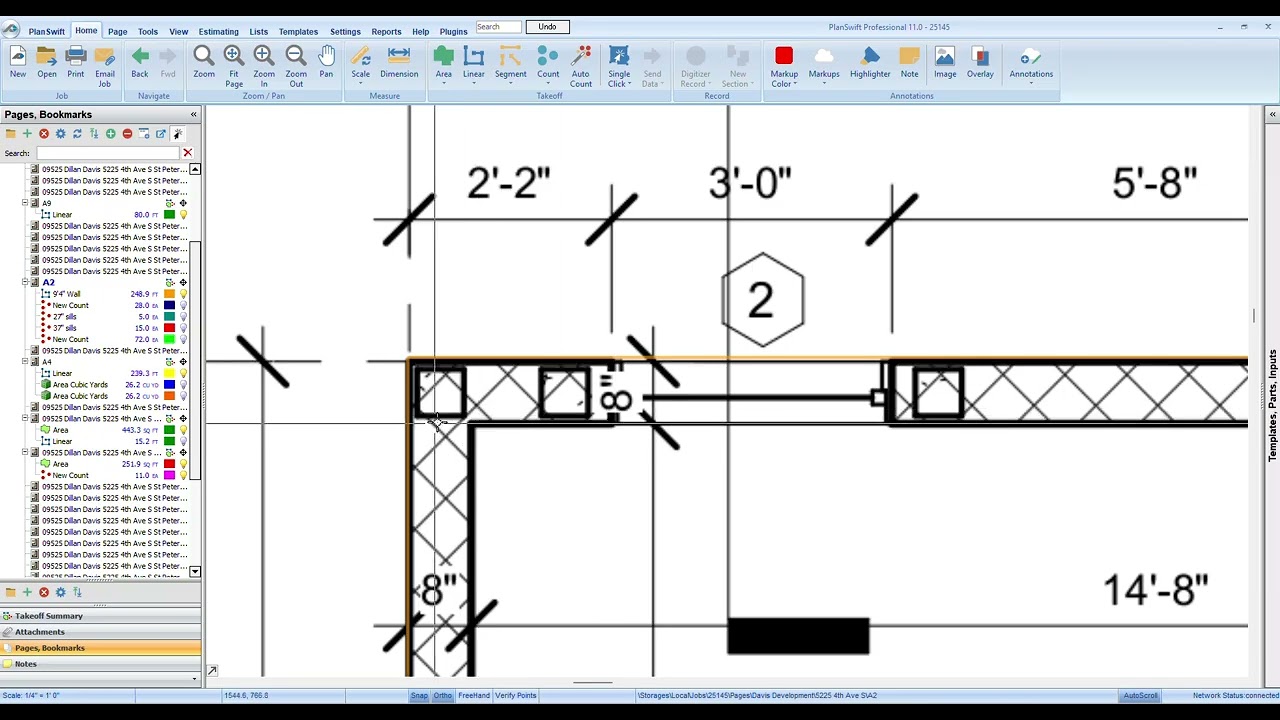Click the Undo button

pos(547,27)
